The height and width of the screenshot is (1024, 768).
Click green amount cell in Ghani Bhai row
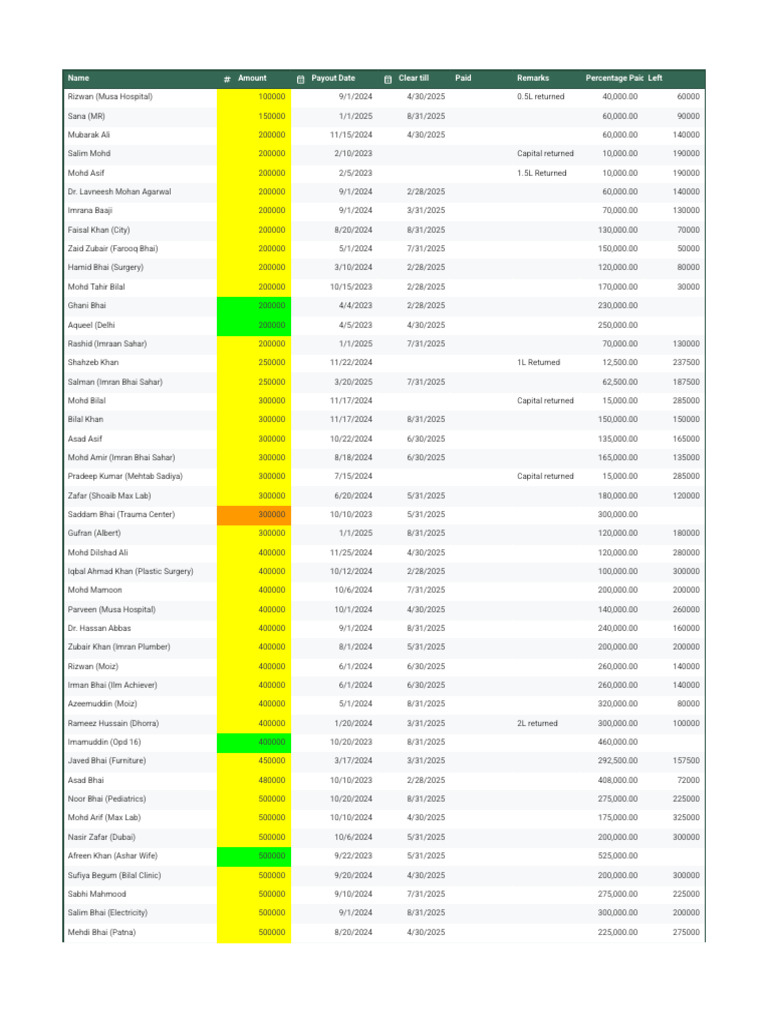[x=254, y=306]
